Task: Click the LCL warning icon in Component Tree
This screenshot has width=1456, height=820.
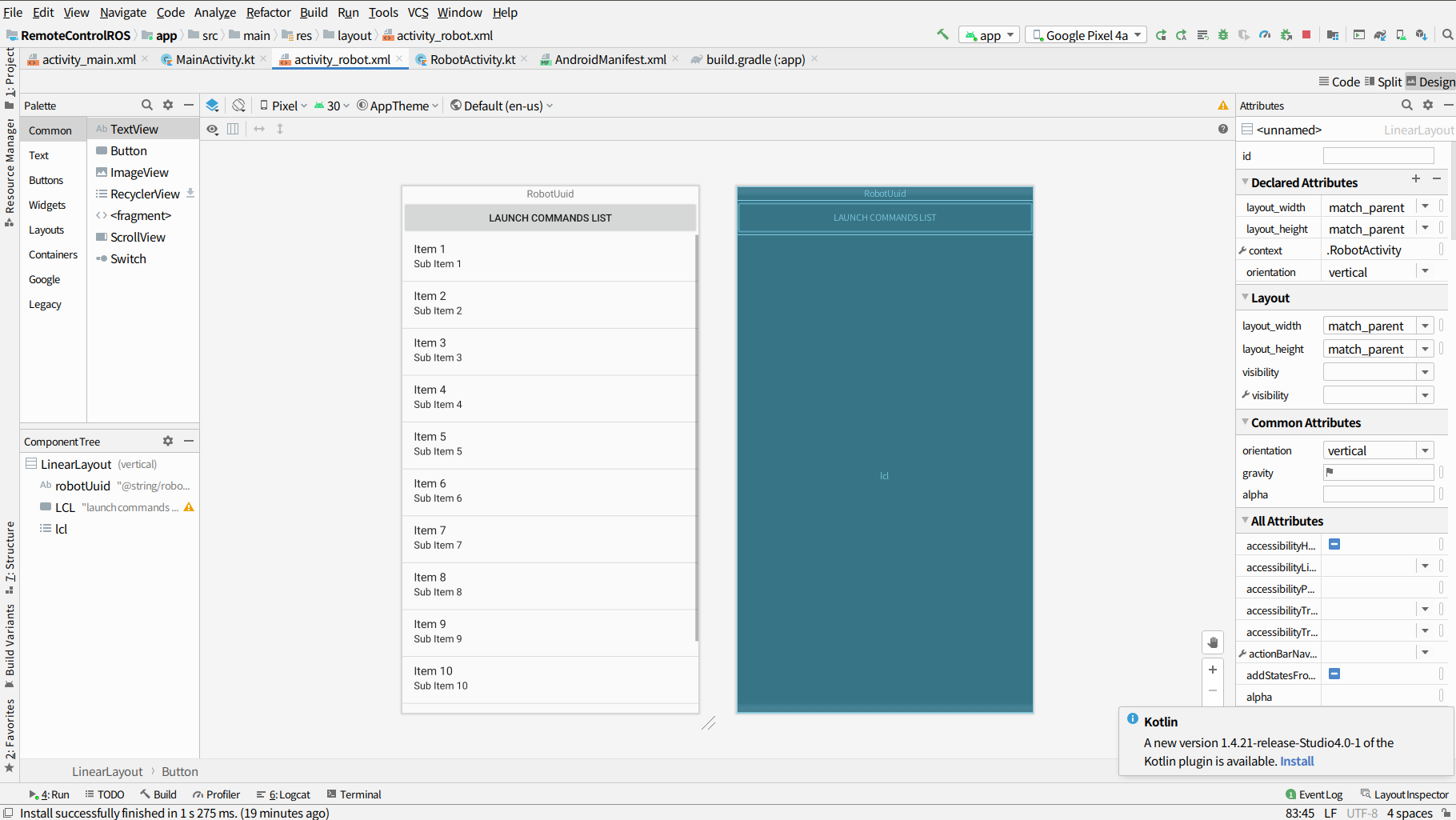Action: 189,507
